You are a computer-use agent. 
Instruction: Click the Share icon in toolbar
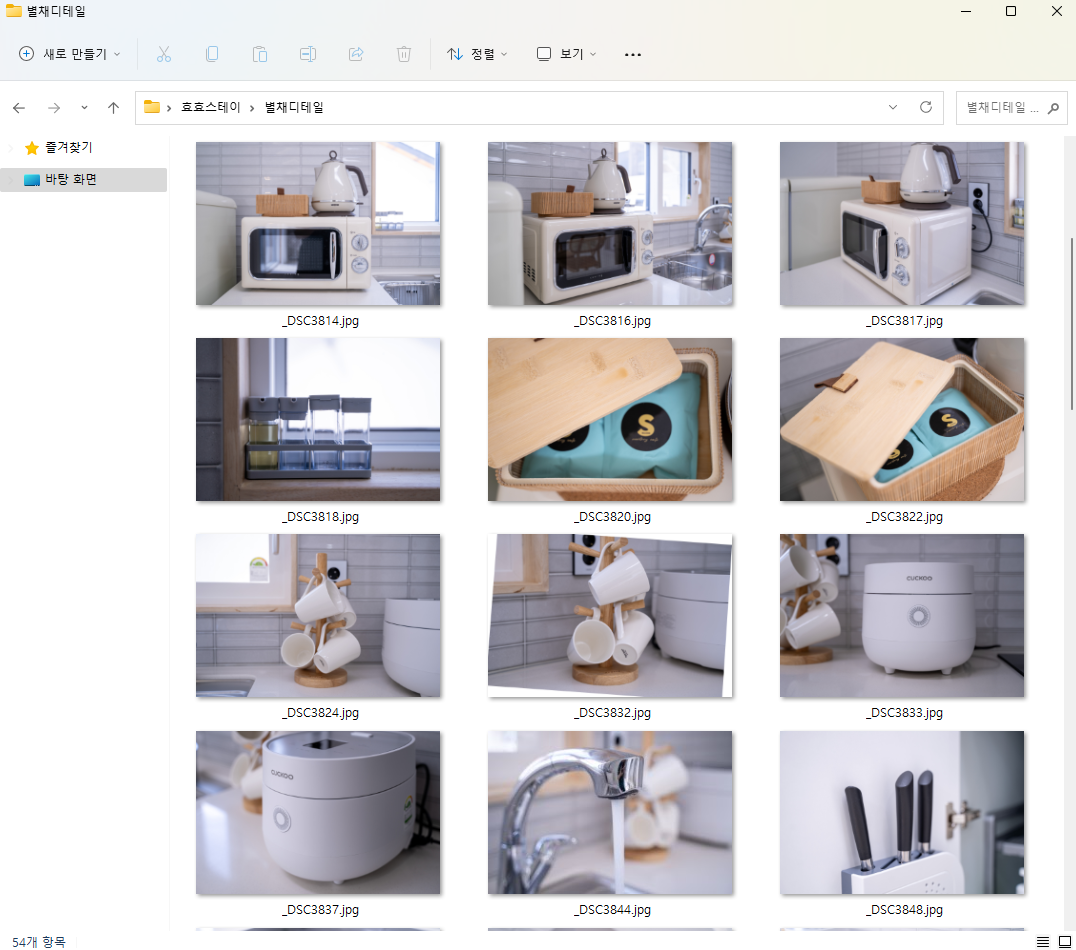(x=356, y=54)
